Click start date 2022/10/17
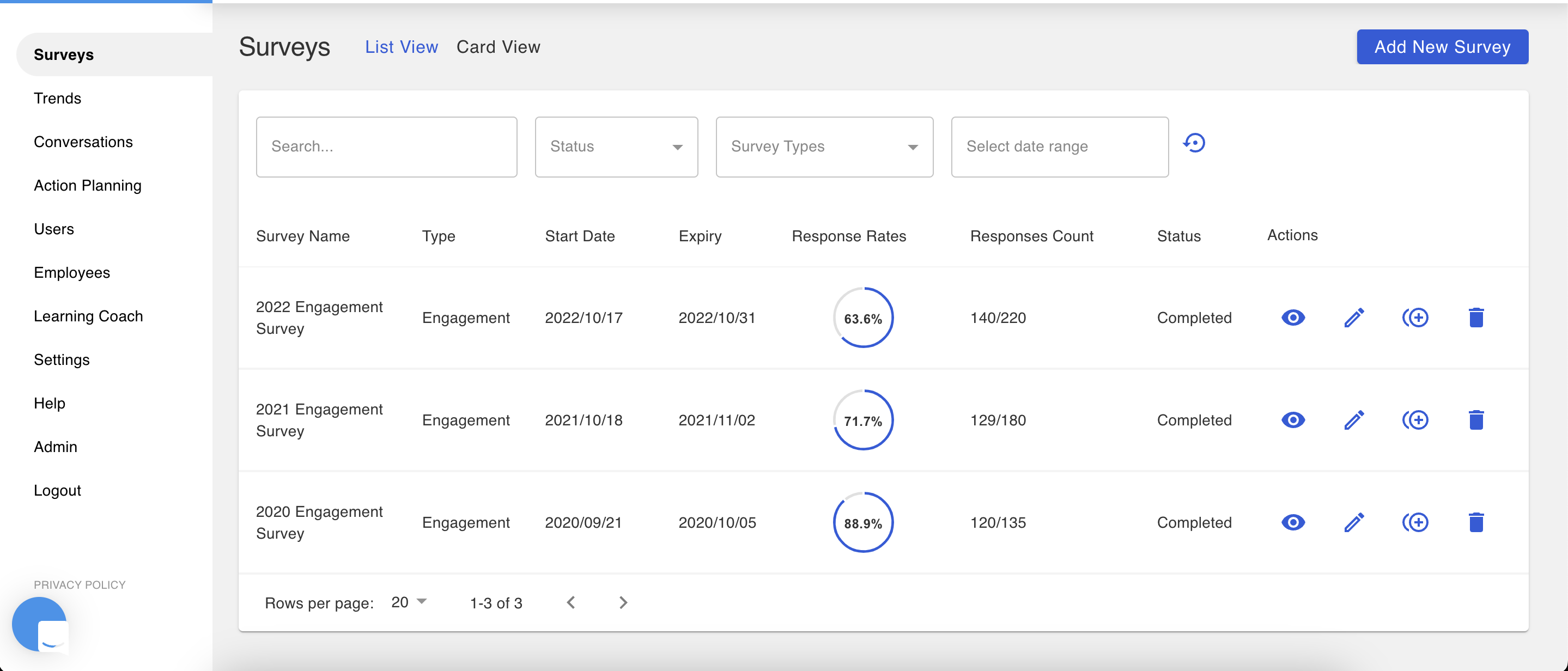The height and width of the screenshot is (671, 1568). 583,318
